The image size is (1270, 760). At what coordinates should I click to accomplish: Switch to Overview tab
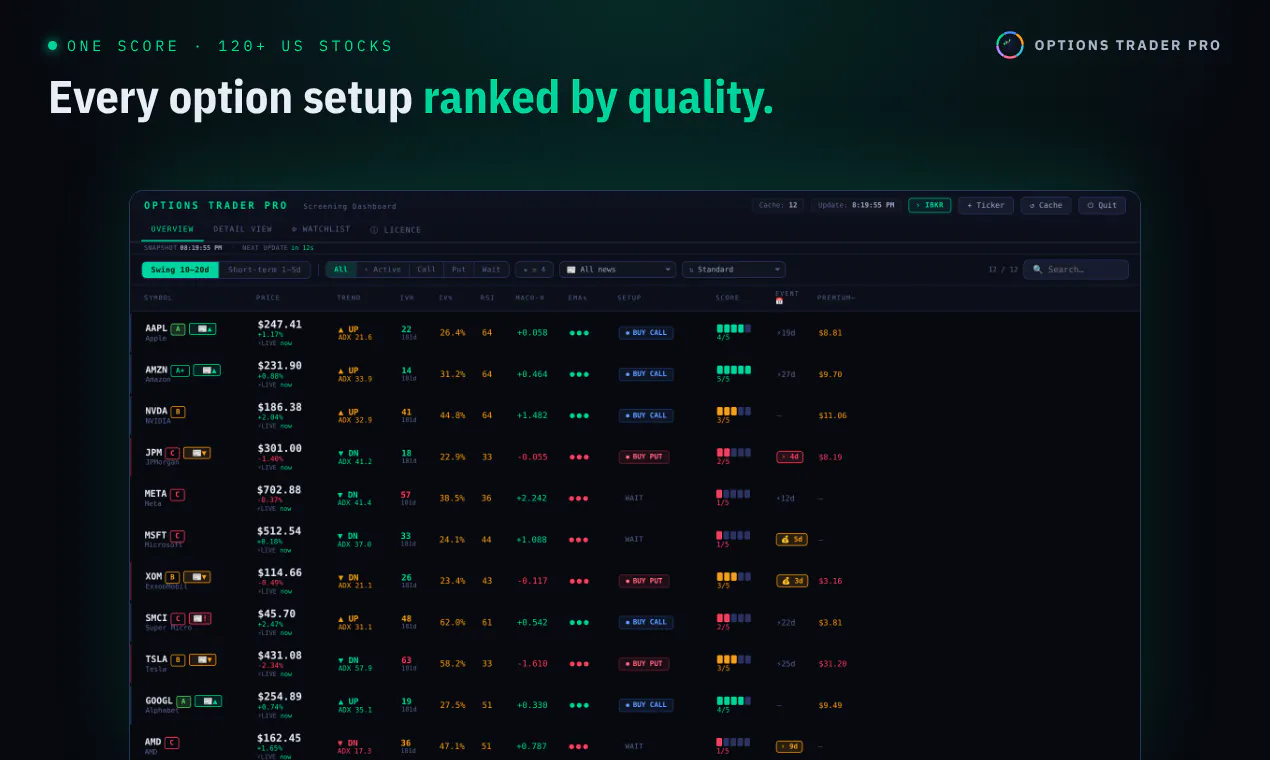(x=173, y=229)
